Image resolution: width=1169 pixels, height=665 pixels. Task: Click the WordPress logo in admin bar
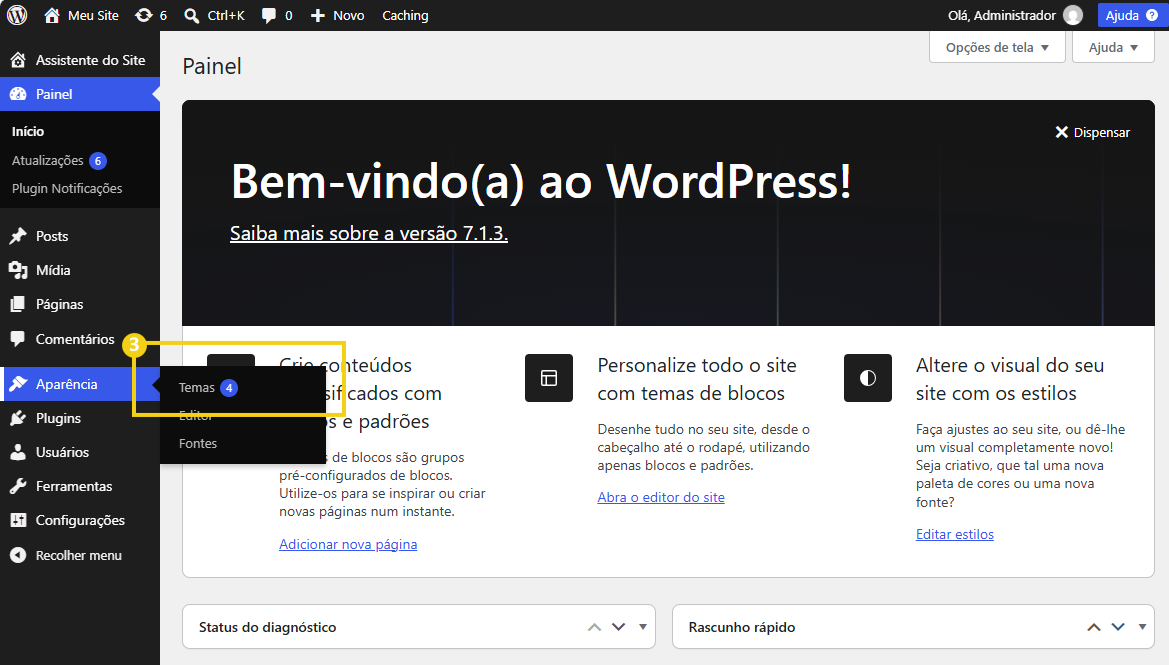[17, 15]
